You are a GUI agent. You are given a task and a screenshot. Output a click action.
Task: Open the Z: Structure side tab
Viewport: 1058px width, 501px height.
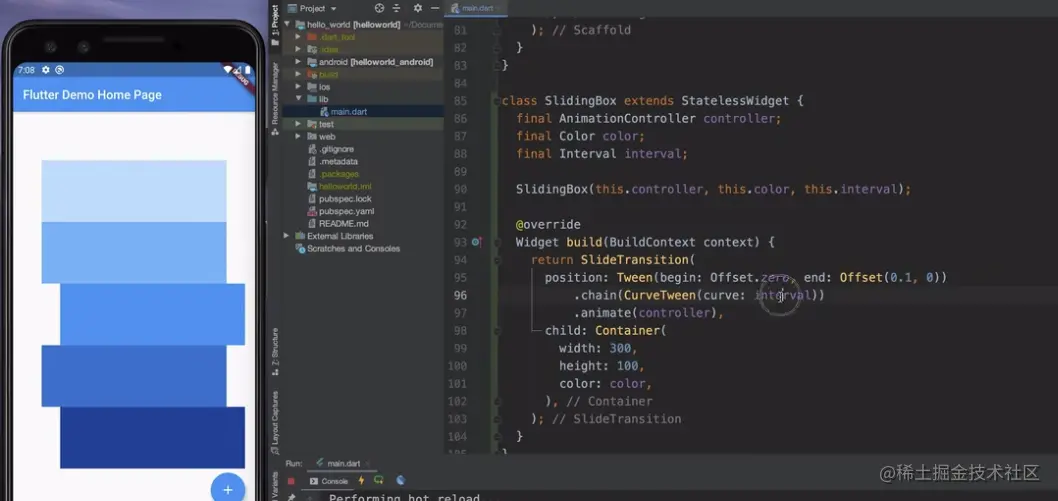click(x=275, y=351)
